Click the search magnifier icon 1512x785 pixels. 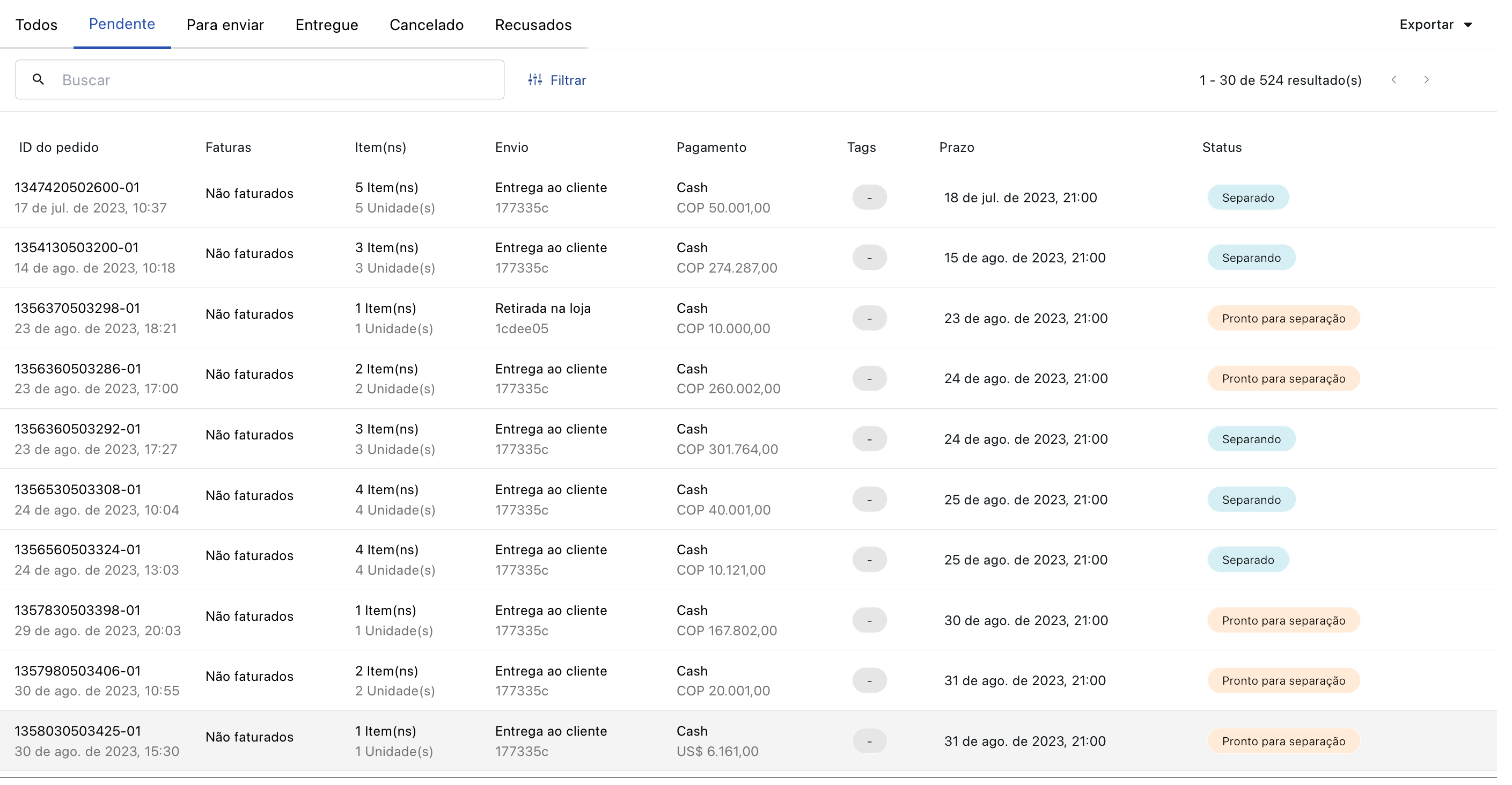39,79
